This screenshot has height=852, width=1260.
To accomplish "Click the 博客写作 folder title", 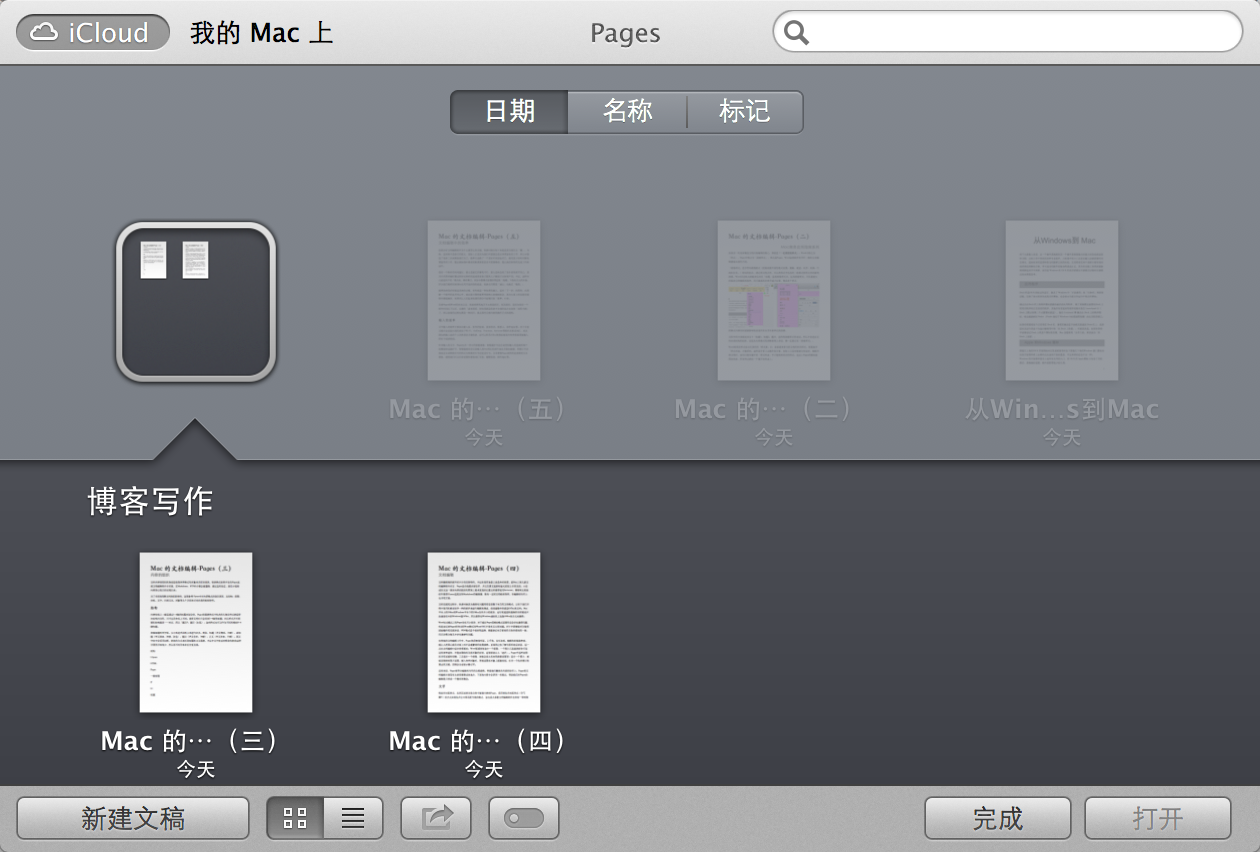I will tap(150, 501).
